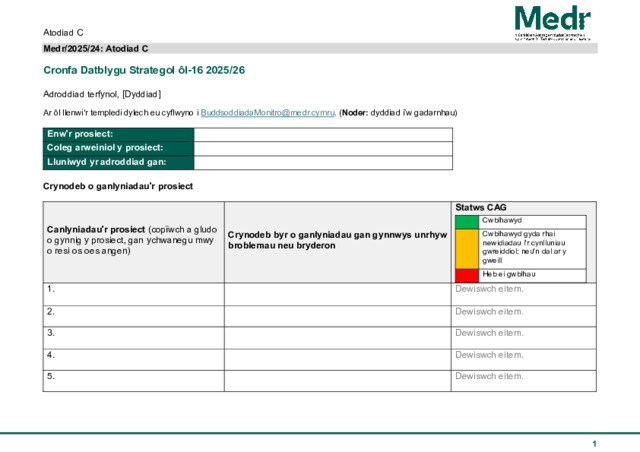640x452 pixels.
Task: Select the Coleg arweiniol y prosiect field
Action: [x=322, y=148]
